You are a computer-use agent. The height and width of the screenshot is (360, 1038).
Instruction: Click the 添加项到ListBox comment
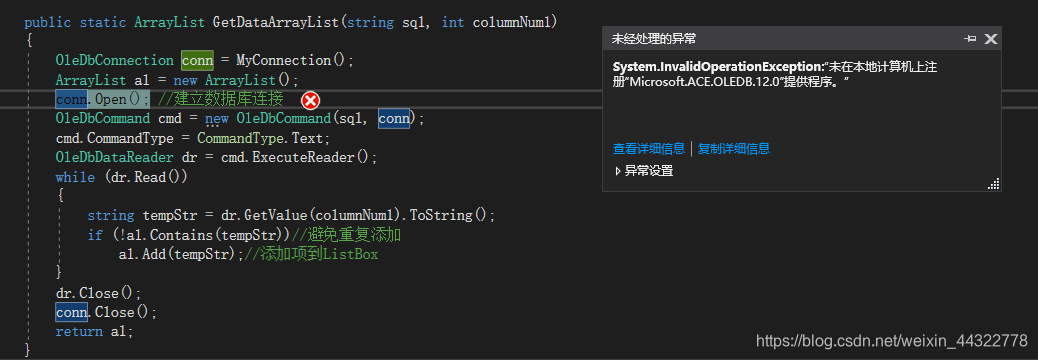click(311, 254)
